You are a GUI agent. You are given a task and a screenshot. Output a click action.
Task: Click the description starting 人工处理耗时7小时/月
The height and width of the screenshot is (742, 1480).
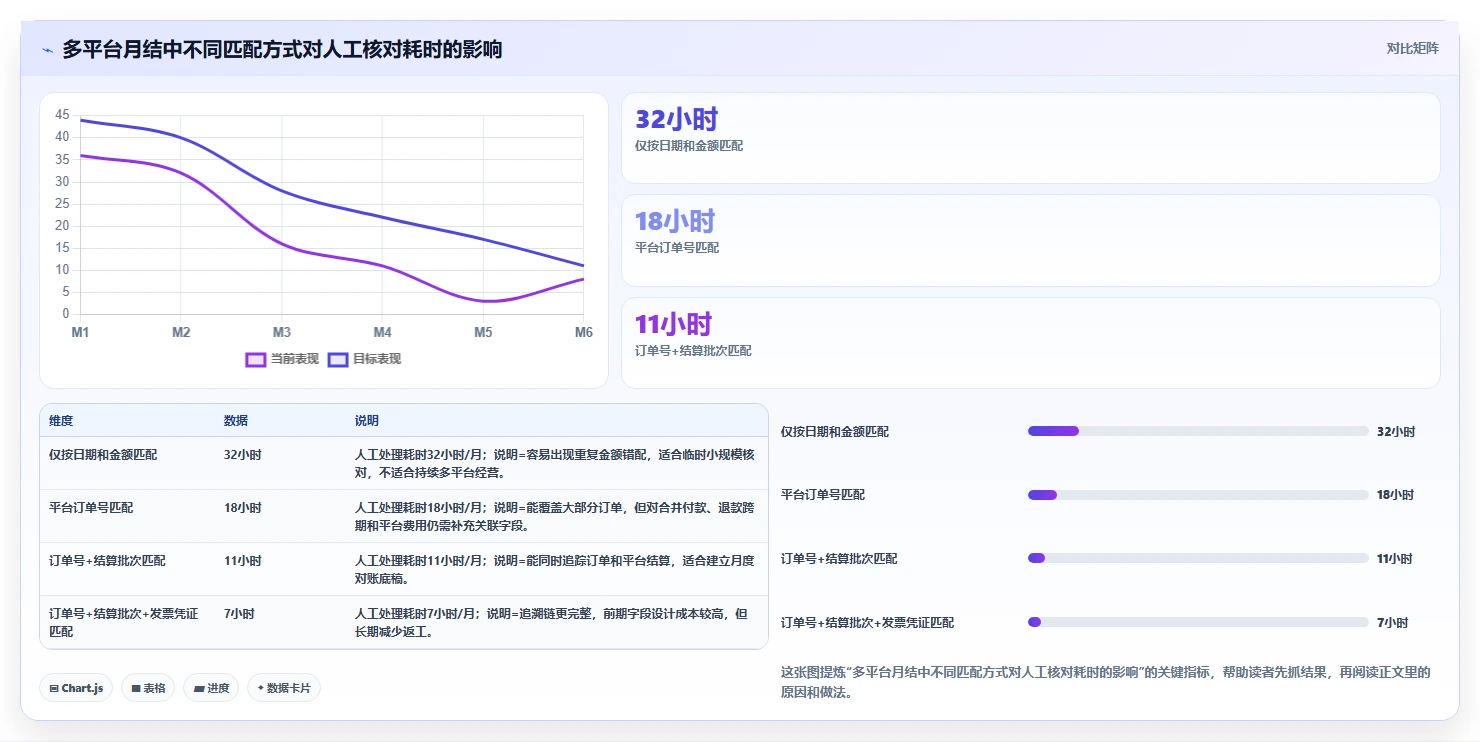coord(551,622)
